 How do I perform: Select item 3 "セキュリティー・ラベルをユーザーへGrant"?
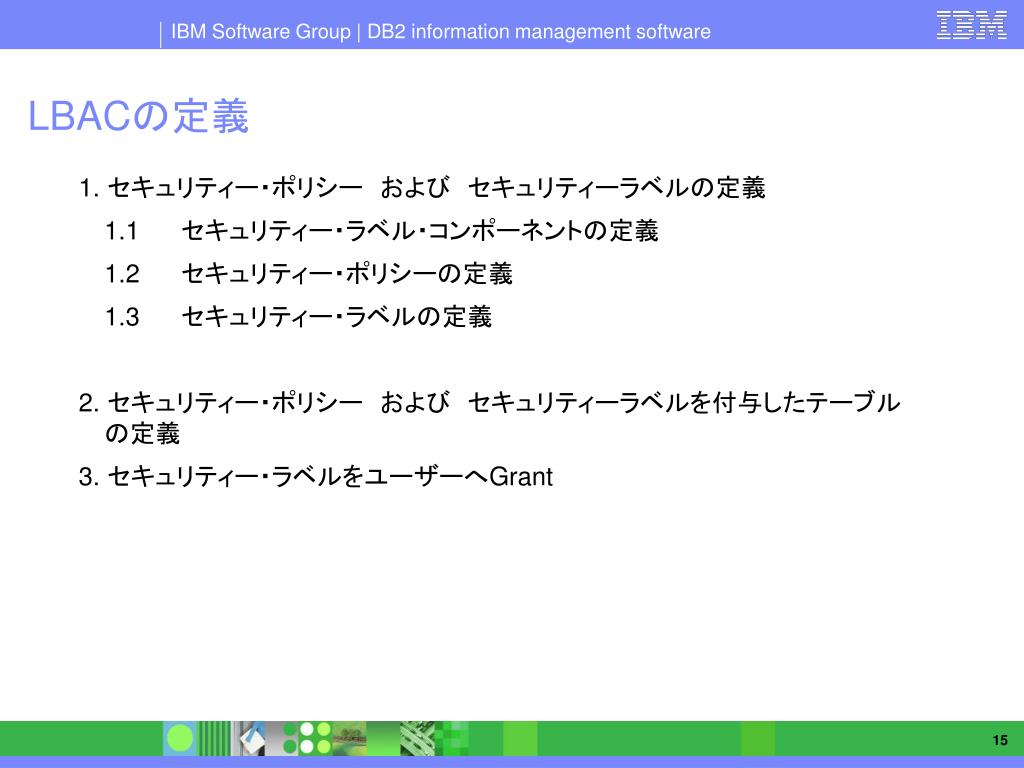point(315,477)
